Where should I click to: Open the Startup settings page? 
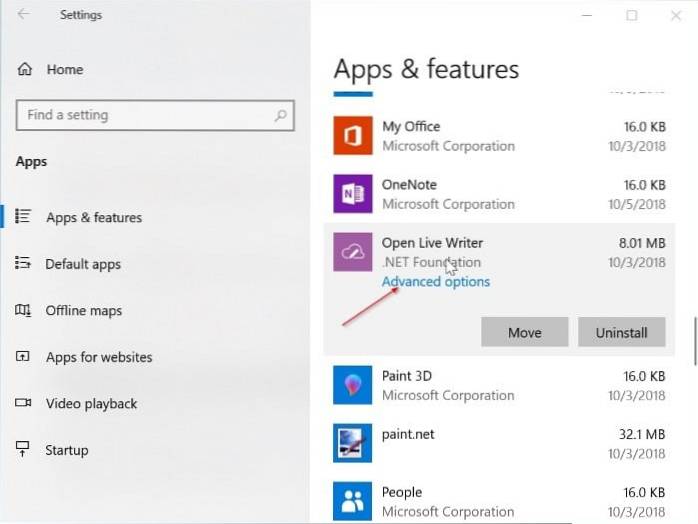[66, 450]
